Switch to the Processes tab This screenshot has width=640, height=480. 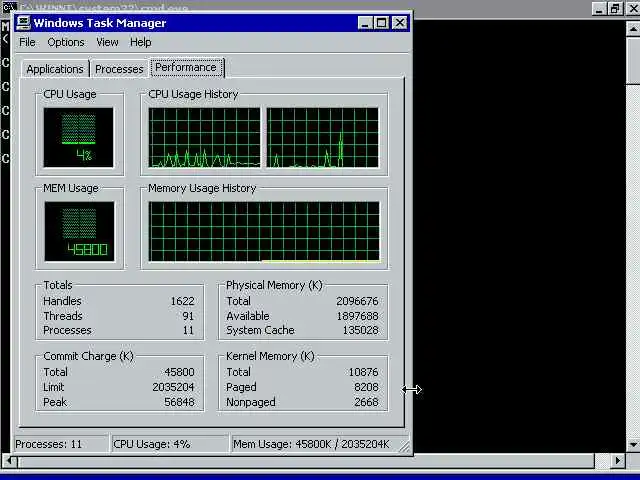[119, 69]
